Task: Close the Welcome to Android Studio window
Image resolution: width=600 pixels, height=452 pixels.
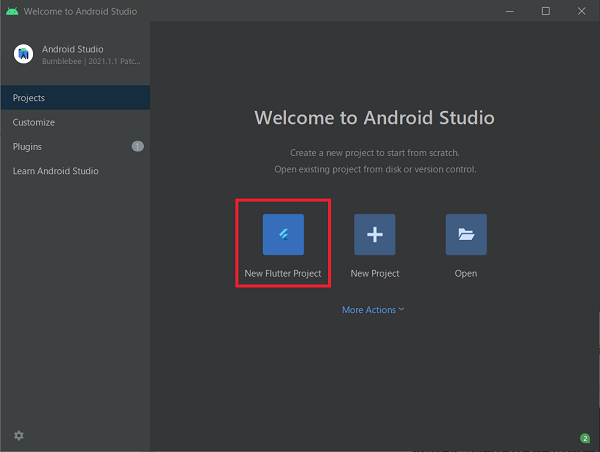Action: [581, 11]
